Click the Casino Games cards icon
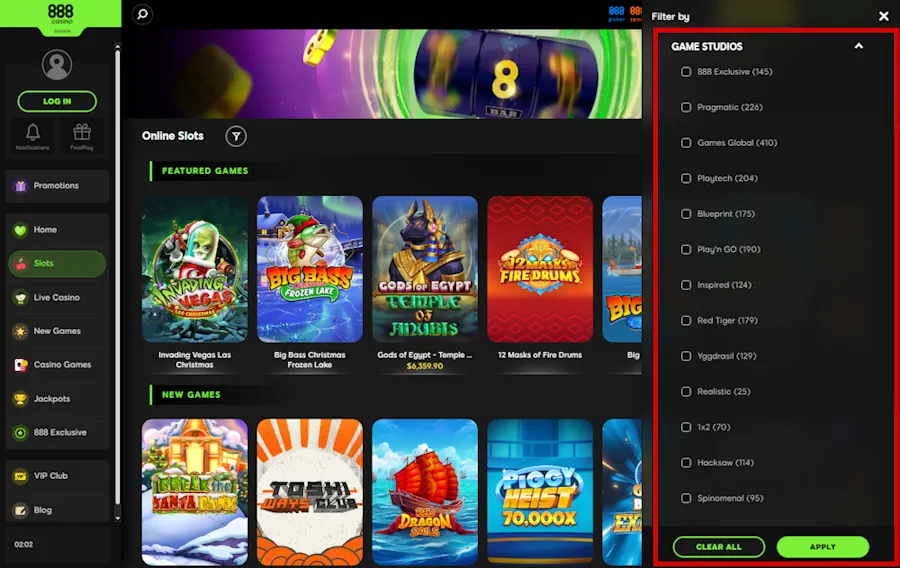900x568 pixels. click(21, 365)
